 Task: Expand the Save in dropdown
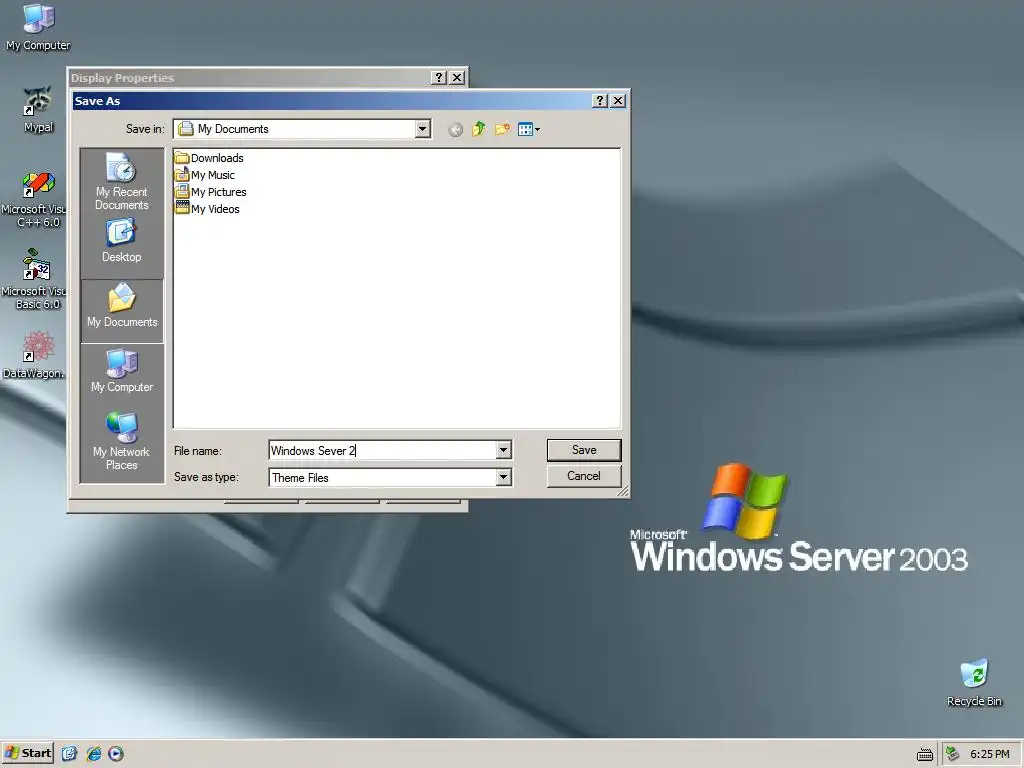coord(423,129)
